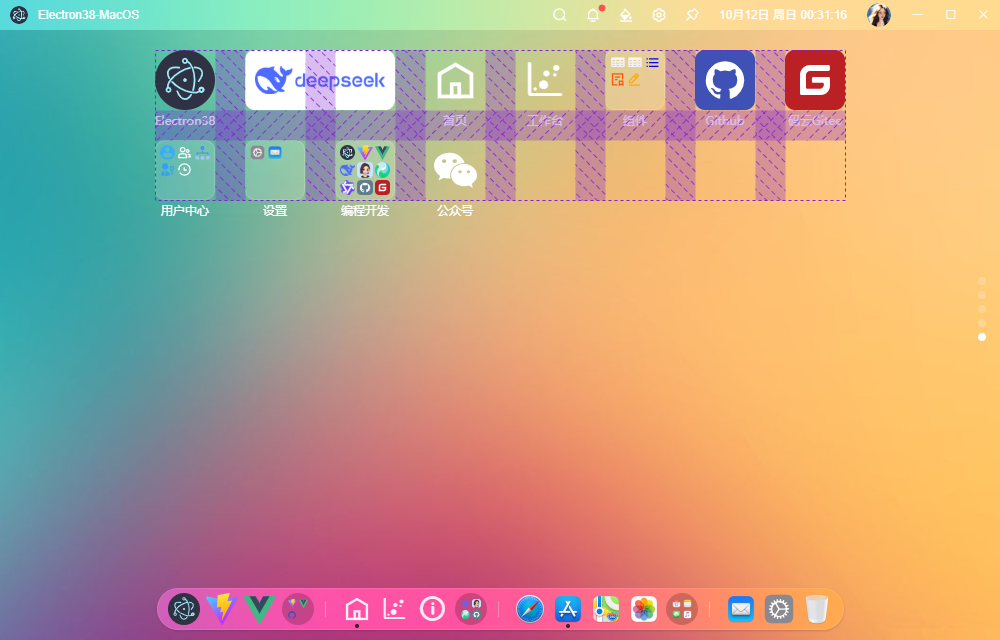Open the deepseek widget card
The image size is (1000, 640).
320,80
